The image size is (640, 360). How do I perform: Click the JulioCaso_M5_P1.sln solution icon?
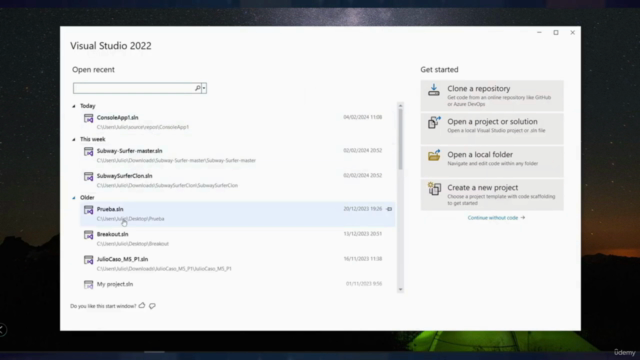click(89, 260)
